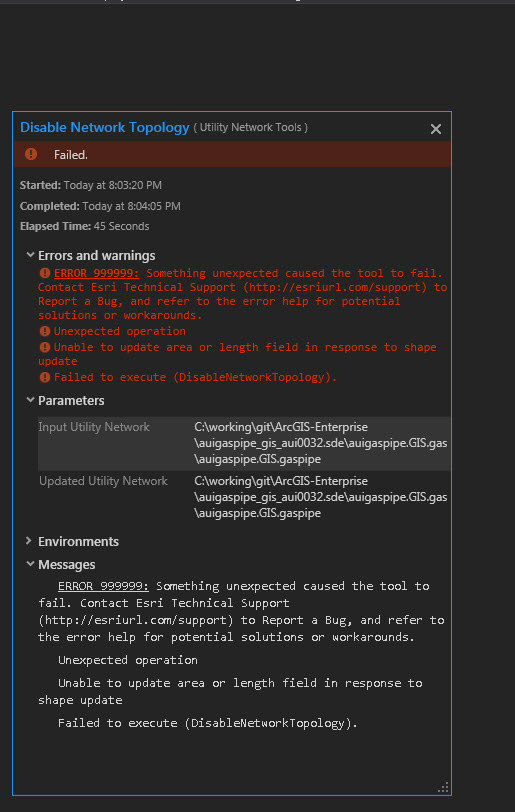Click the Failed status banner
Screen dimensions: 515x812
(232, 154)
